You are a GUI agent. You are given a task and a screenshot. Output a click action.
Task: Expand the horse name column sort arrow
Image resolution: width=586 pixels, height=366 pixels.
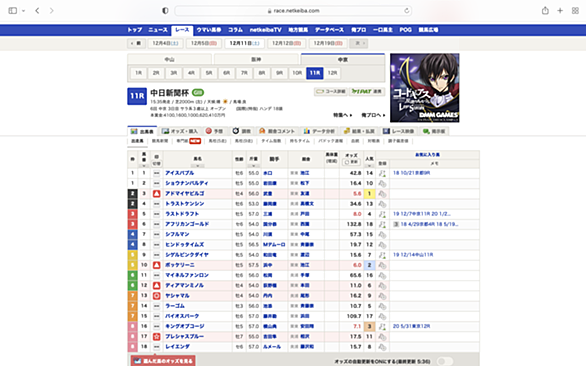(198, 166)
